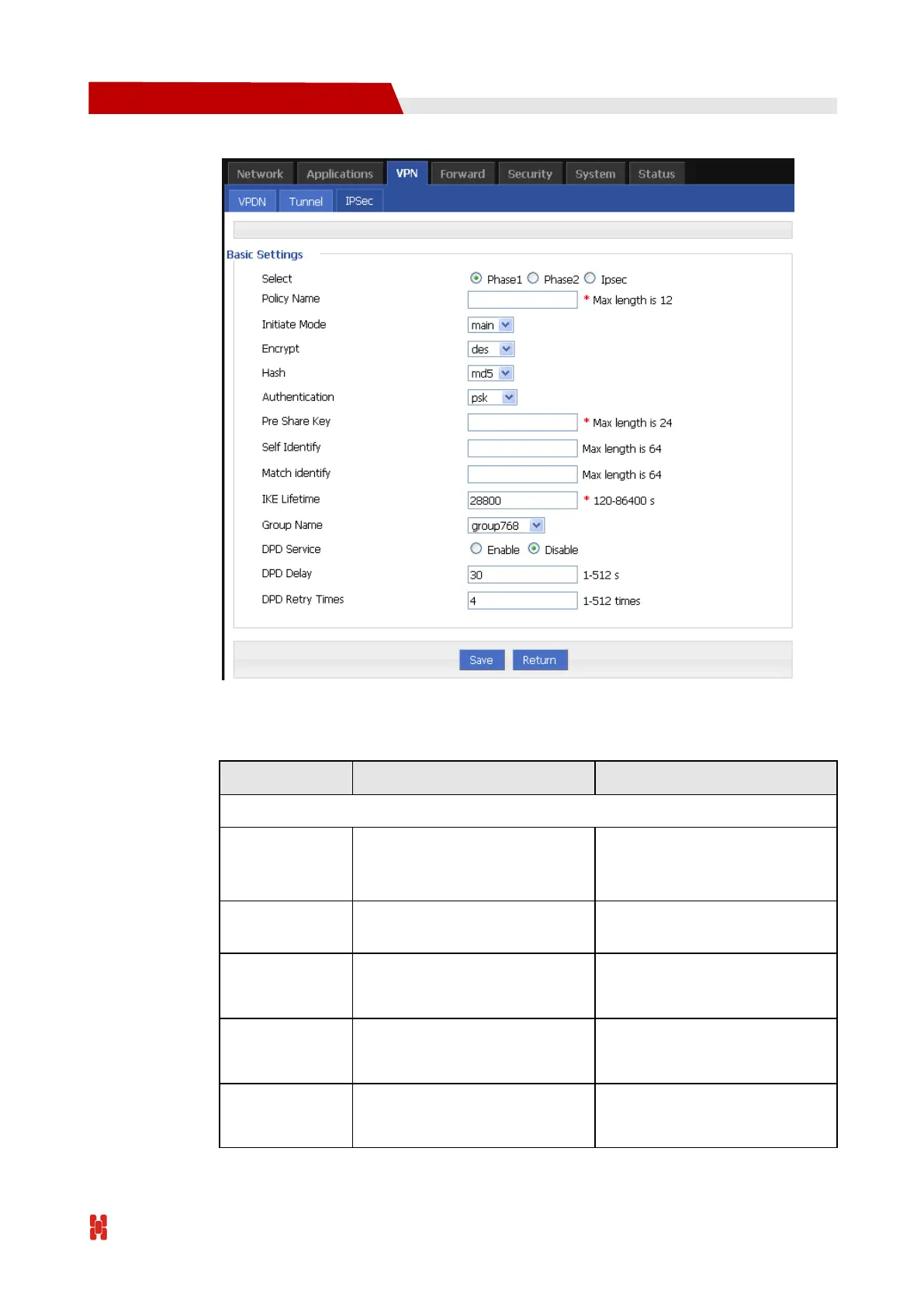Select the IPSec sub-tab
The height and width of the screenshot is (1307, 924).
(359, 201)
